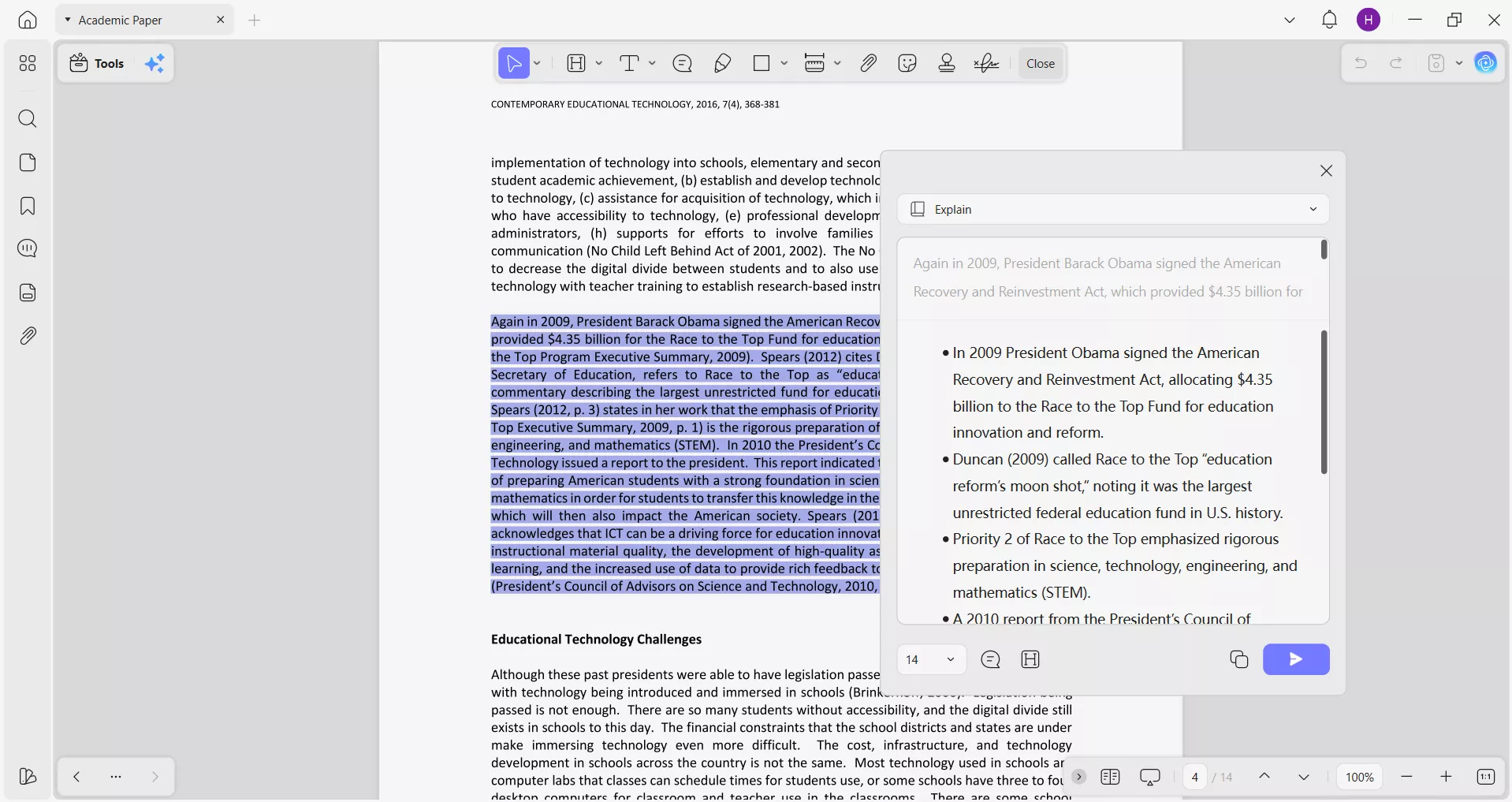Screen dimensions: 1512x802
Task: Open the comment note tool
Action: [682, 63]
